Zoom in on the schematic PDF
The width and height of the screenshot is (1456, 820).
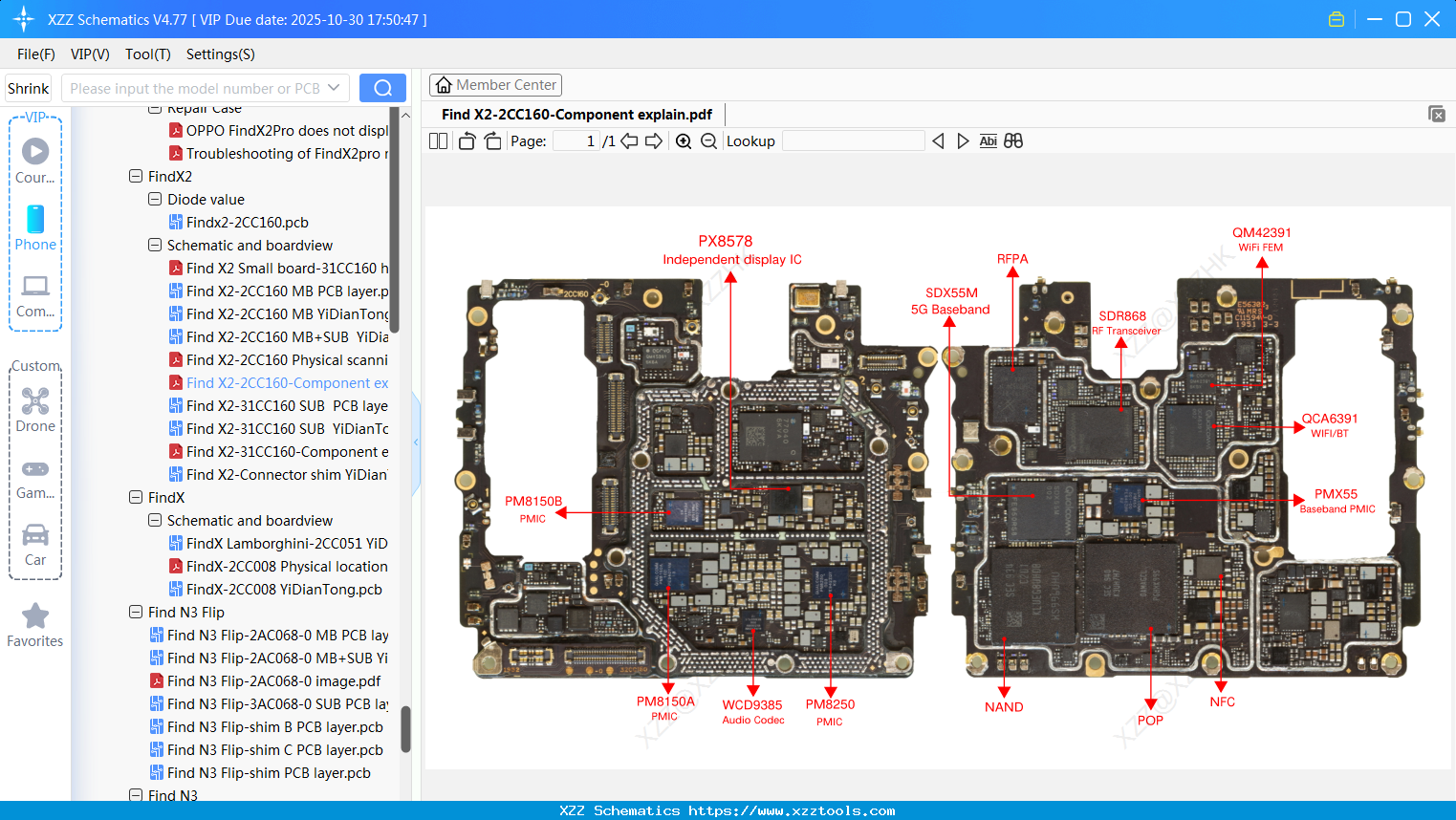coord(684,140)
